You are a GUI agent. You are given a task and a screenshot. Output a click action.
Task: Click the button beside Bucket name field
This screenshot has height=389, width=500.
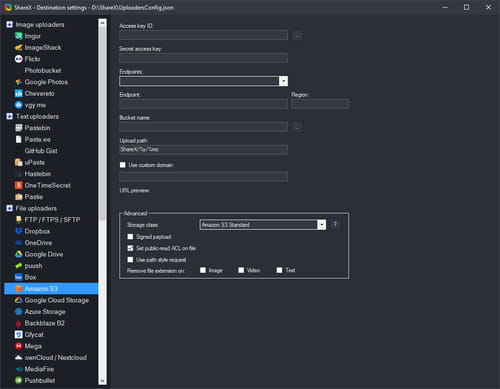point(298,127)
